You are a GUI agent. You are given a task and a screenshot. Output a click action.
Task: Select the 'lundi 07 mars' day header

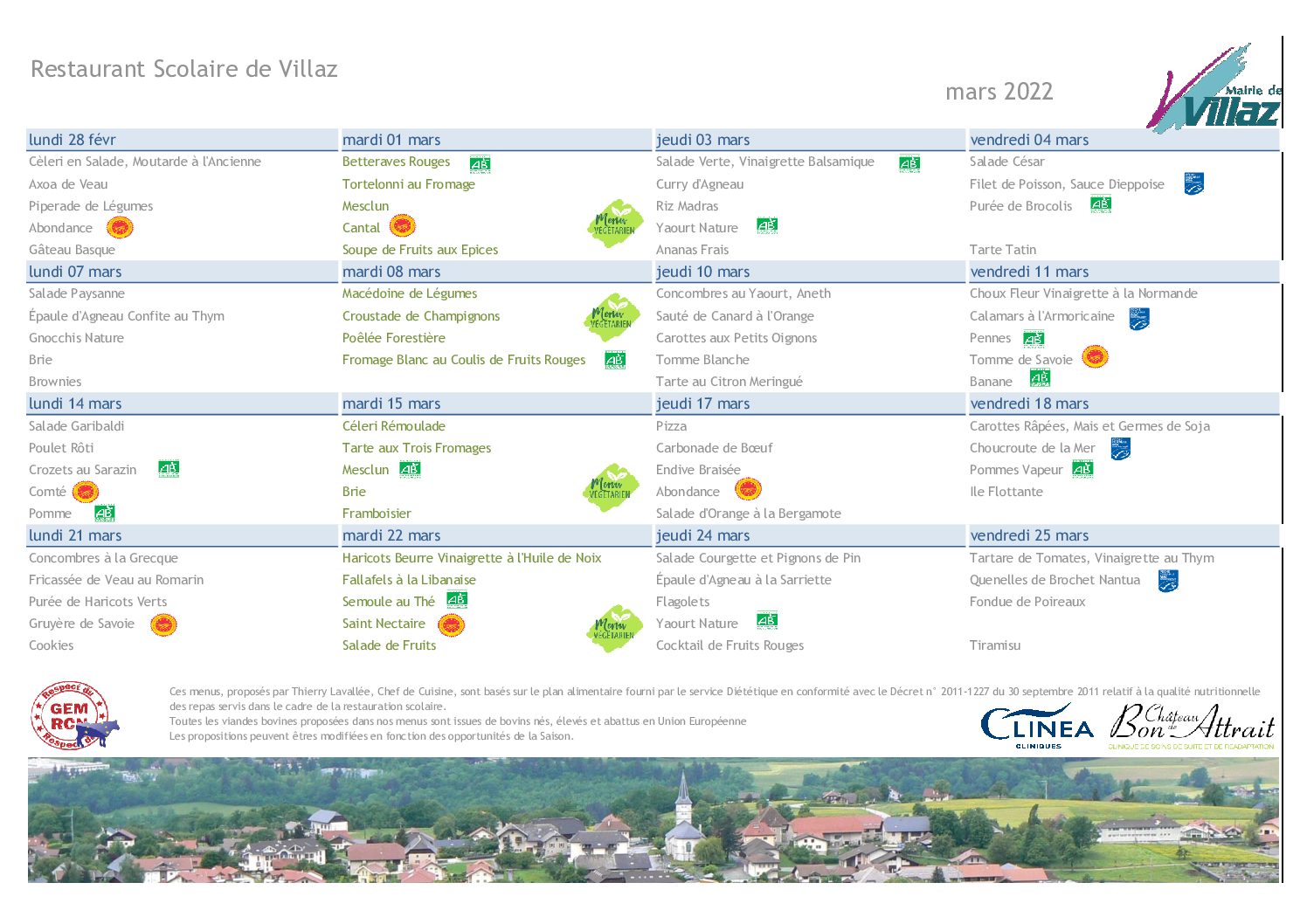pos(182,272)
